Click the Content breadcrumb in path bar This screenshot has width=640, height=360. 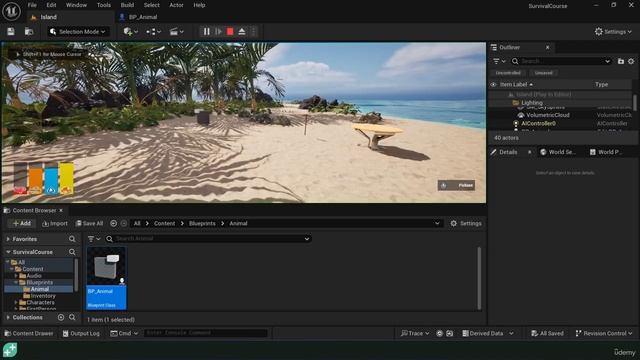tap(164, 223)
